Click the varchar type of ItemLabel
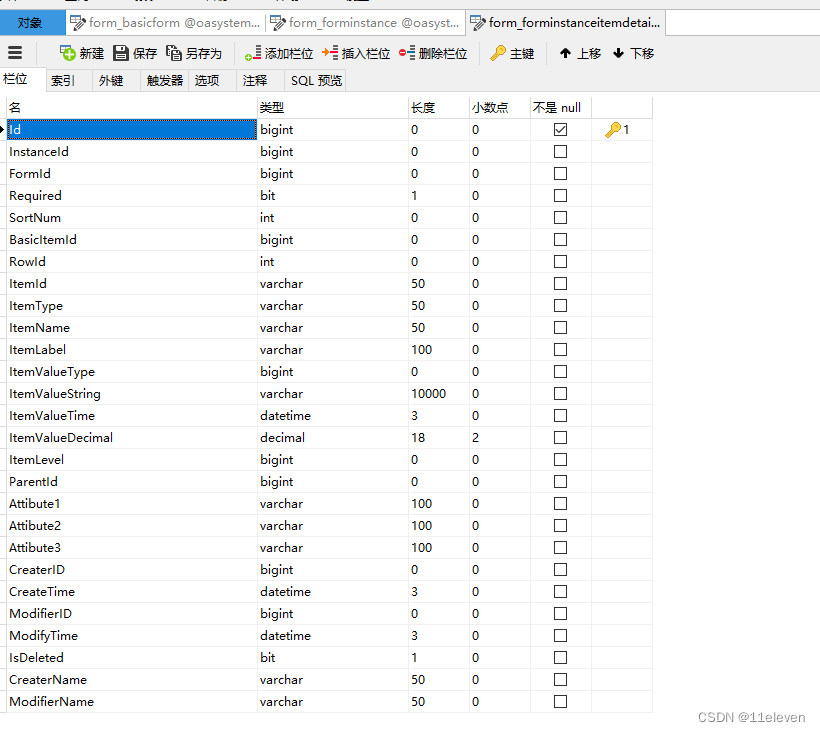820x732 pixels. point(333,350)
